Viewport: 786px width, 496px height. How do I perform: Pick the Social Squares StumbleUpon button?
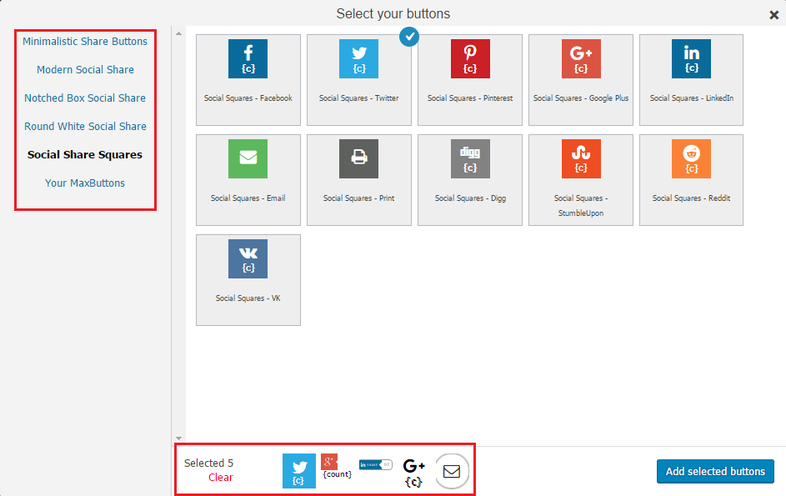[580, 180]
